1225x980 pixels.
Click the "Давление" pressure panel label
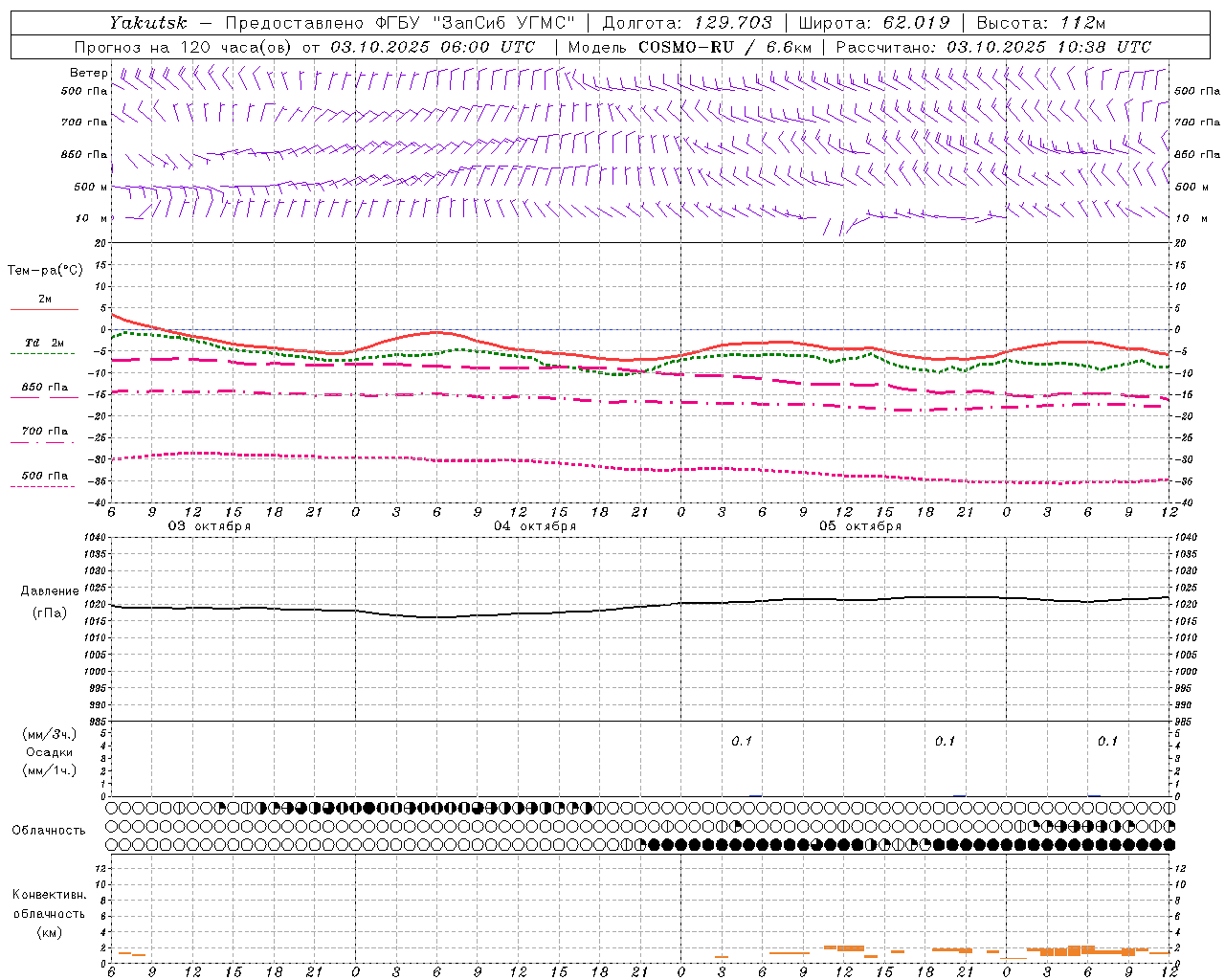point(50,591)
